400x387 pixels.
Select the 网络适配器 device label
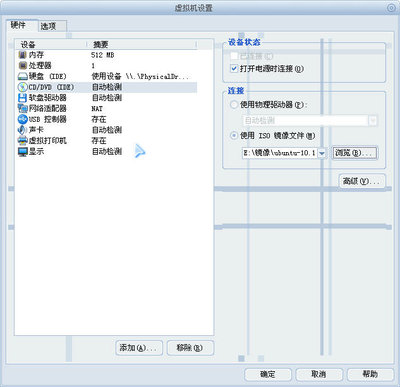(48, 109)
